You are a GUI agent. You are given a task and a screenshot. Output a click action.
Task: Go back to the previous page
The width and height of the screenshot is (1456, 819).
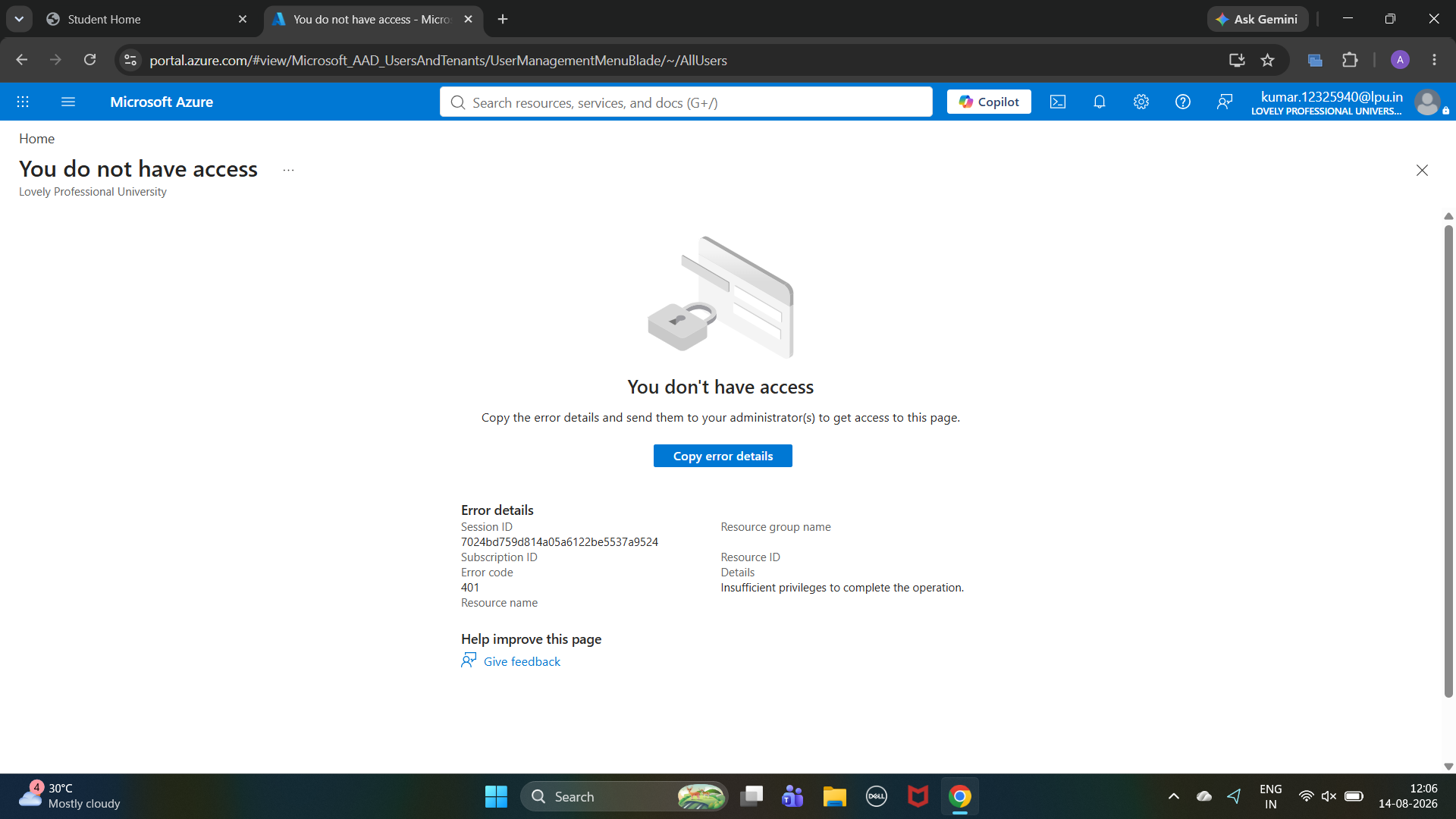pos(21,60)
